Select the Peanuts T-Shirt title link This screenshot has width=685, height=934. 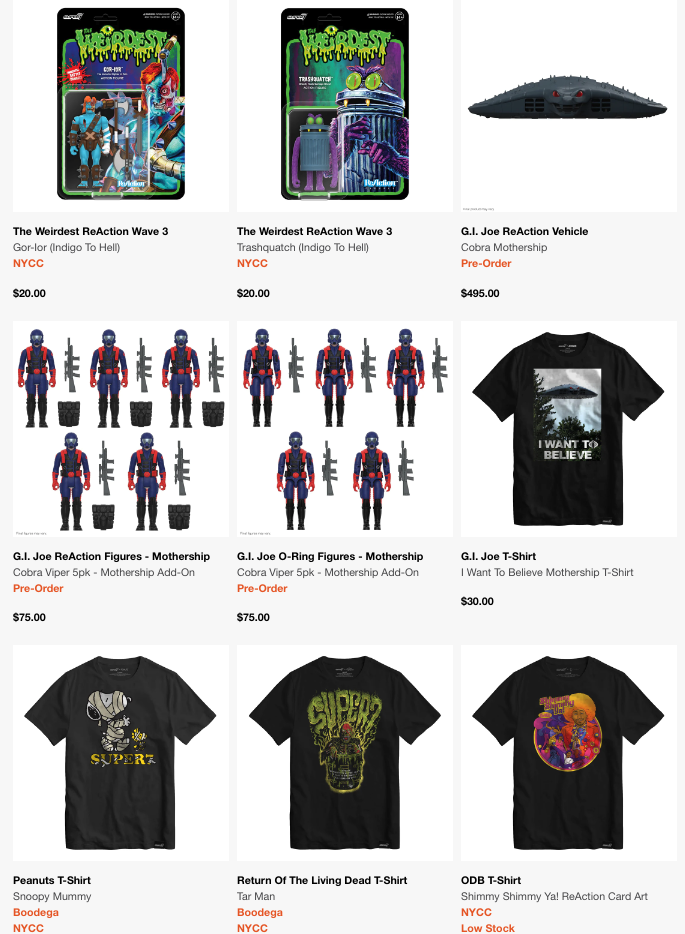click(52, 880)
